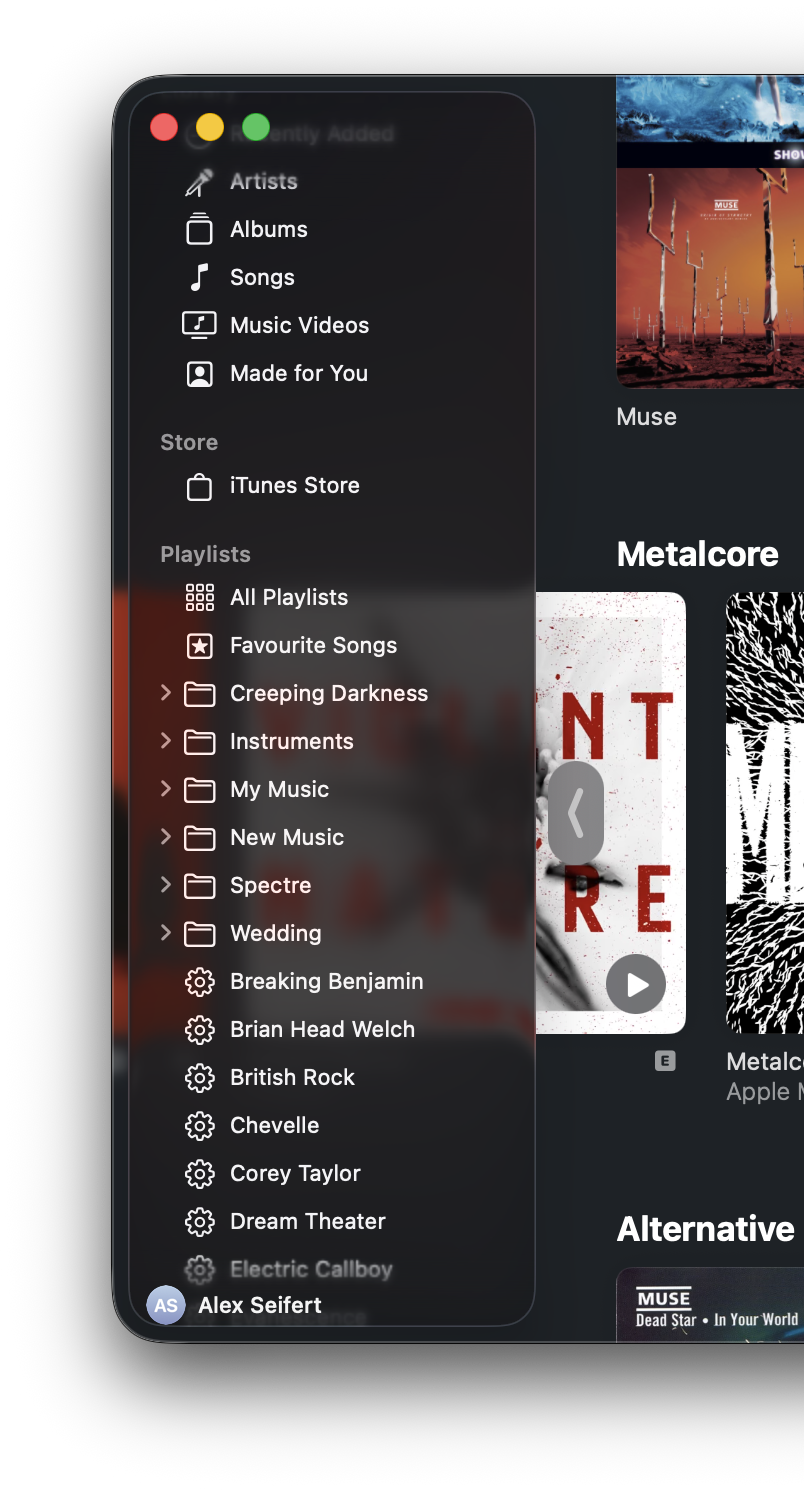This screenshot has width=804, height=1491.
Task: Expand the Instruments playlist folder
Action: [166, 741]
